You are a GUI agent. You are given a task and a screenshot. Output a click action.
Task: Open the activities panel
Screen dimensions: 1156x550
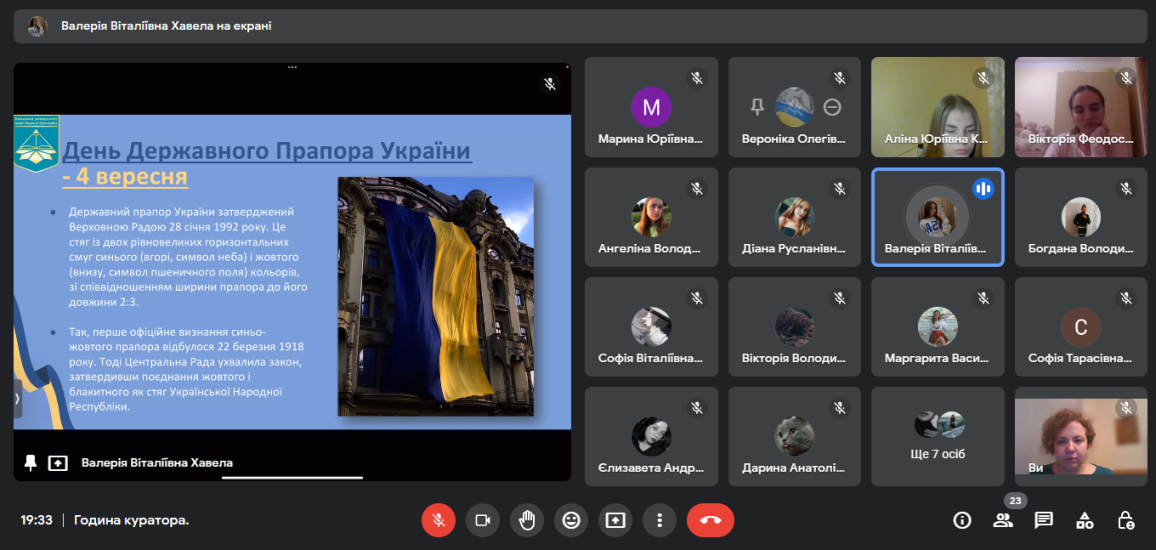(x=1085, y=520)
